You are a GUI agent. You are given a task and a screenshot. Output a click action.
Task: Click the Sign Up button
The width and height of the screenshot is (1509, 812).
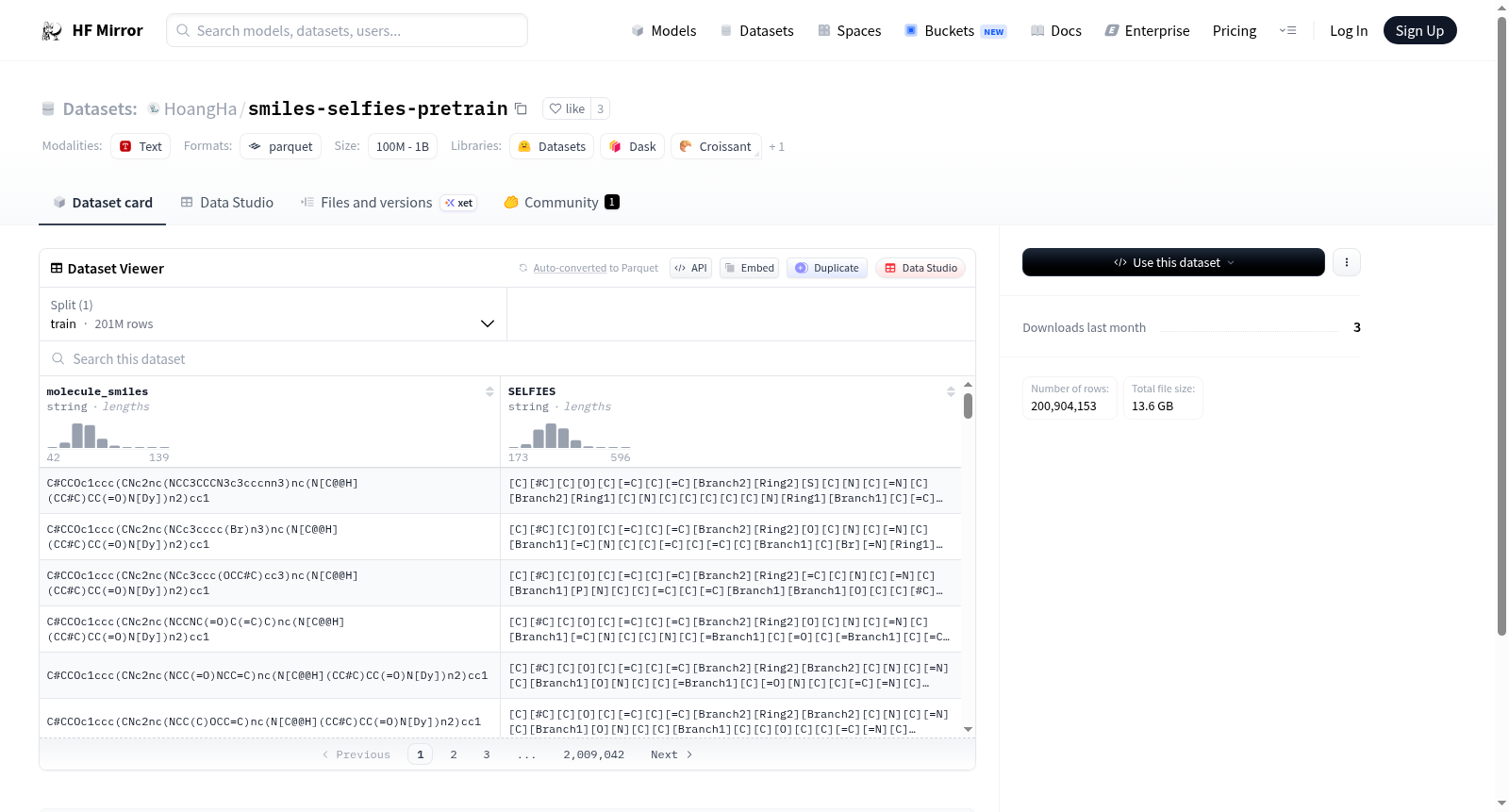point(1419,31)
